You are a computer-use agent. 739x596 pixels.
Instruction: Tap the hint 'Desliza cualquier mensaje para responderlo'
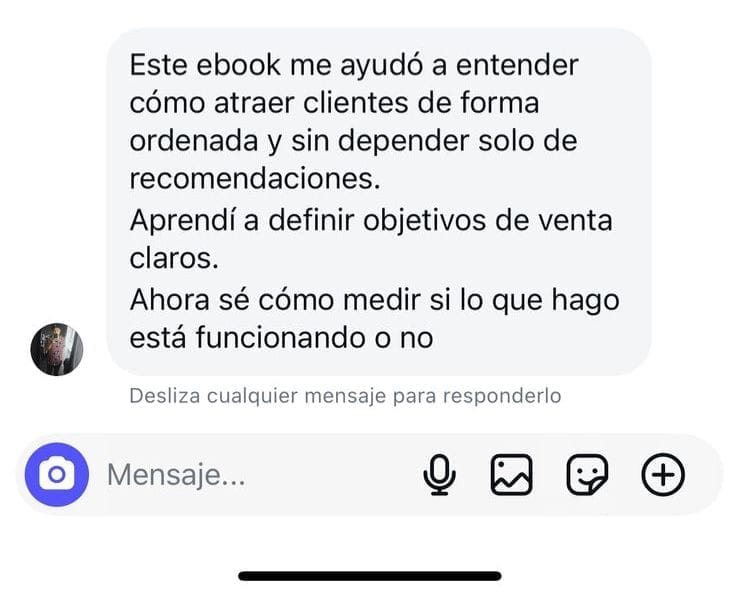(345, 396)
